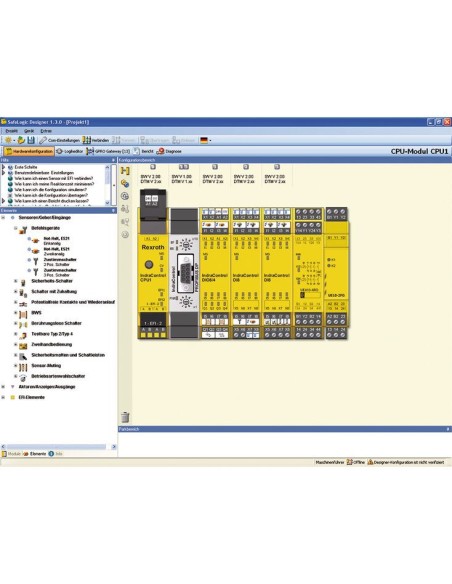Collapse the Sensoren/Geber/Eingänge tree node

[x=3, y=218]
